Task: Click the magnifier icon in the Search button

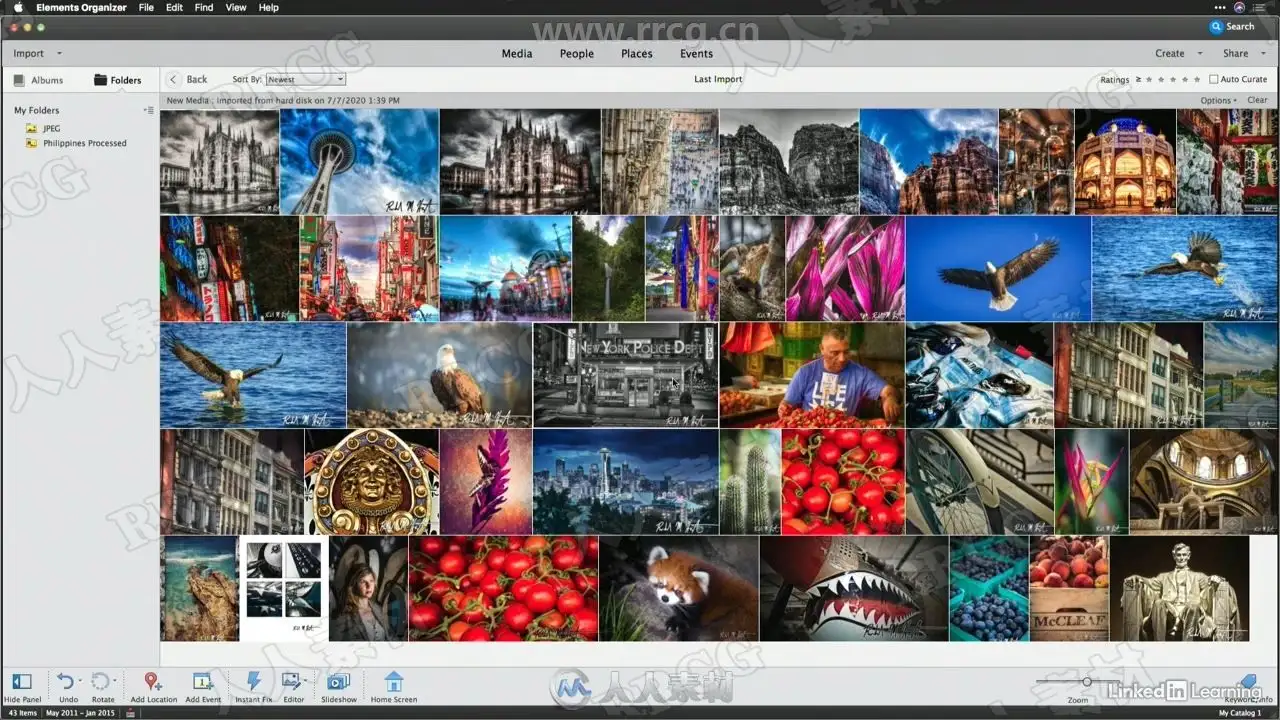Action: point(1216,27)
